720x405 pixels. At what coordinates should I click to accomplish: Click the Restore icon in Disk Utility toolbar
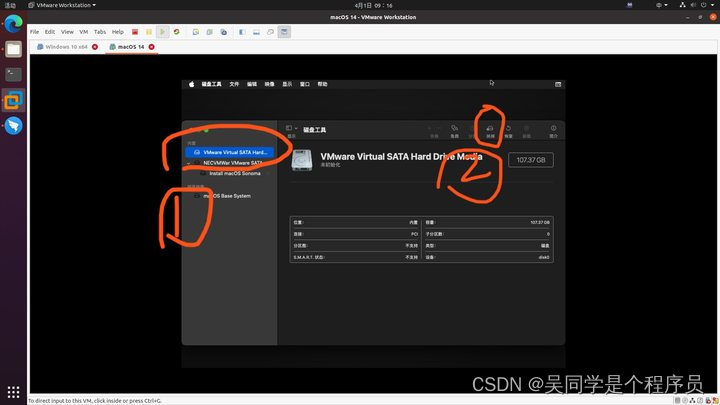click(x=508, y=128)
